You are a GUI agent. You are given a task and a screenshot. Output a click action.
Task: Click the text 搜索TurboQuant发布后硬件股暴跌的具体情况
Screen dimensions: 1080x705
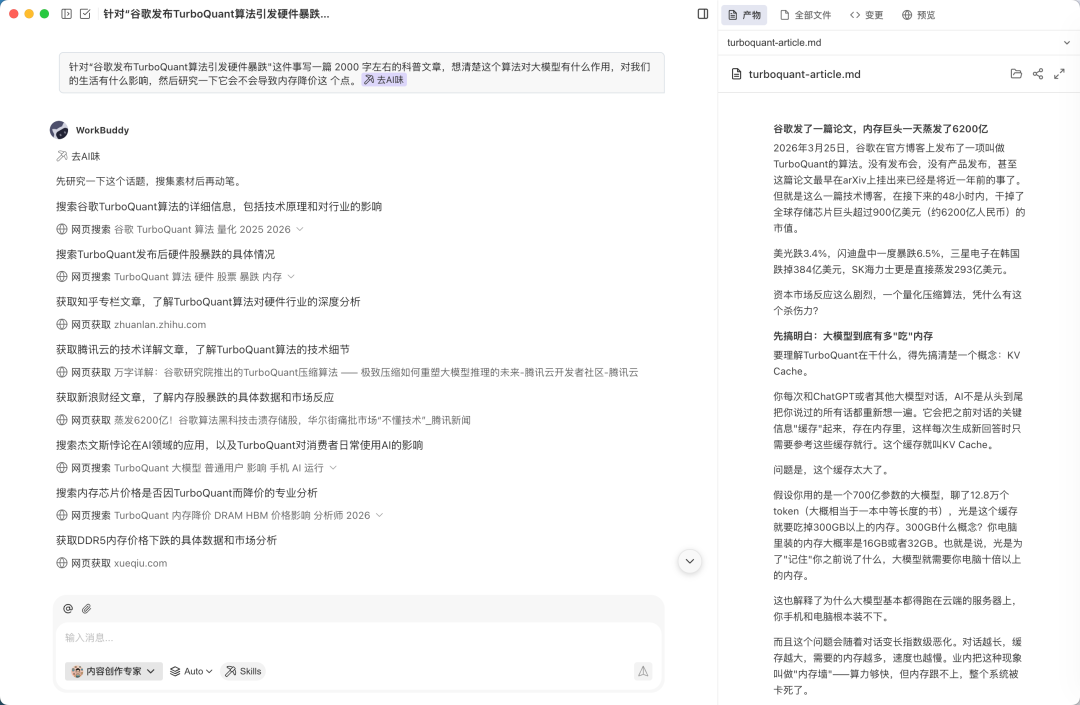pyautogui.click(x=165, y=254)
